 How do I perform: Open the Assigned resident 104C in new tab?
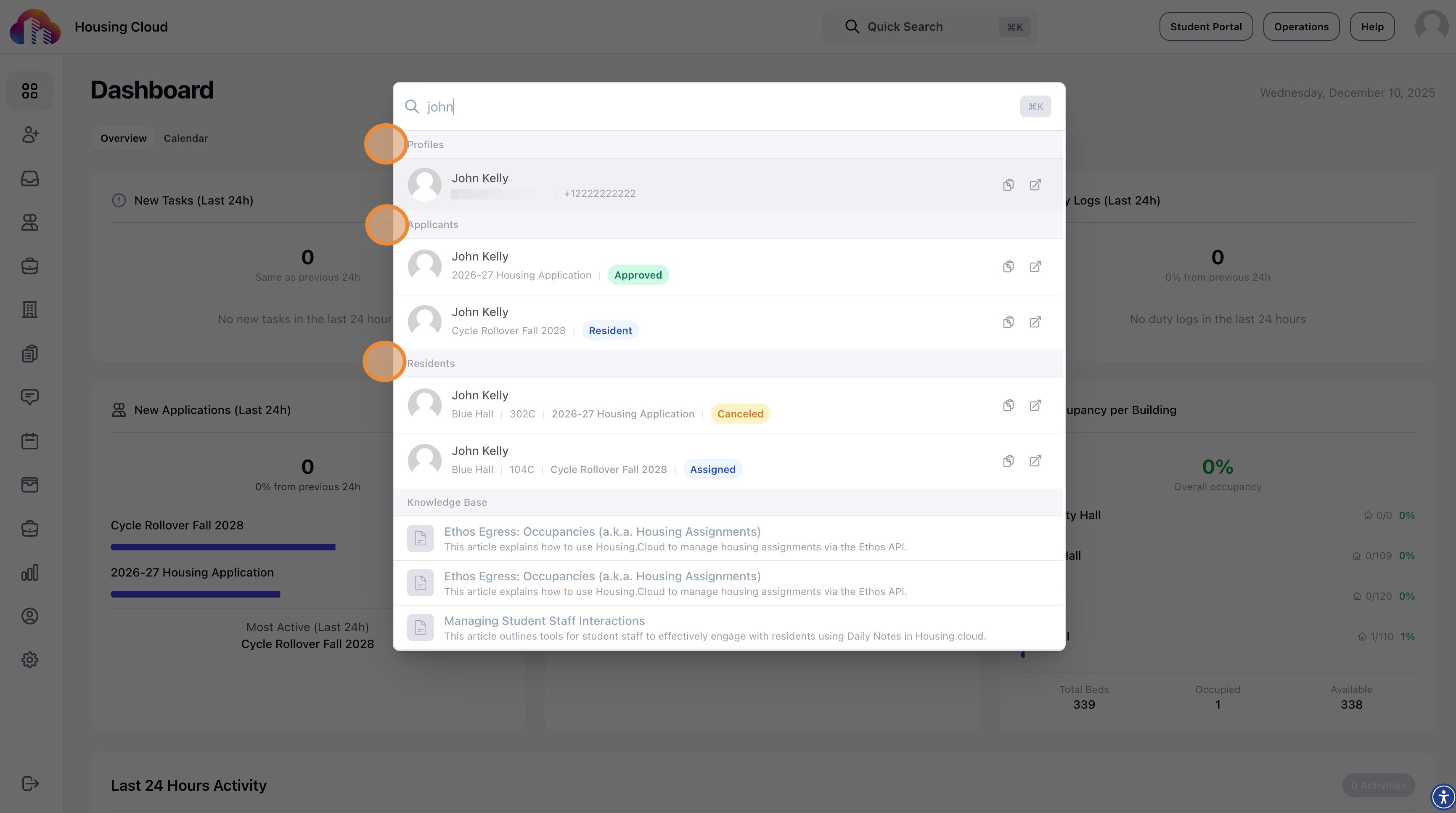1035,461
